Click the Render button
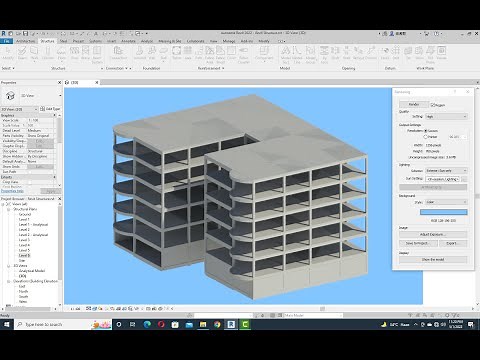The height and width of the screenshot is (360, 480). pos(414,104)
